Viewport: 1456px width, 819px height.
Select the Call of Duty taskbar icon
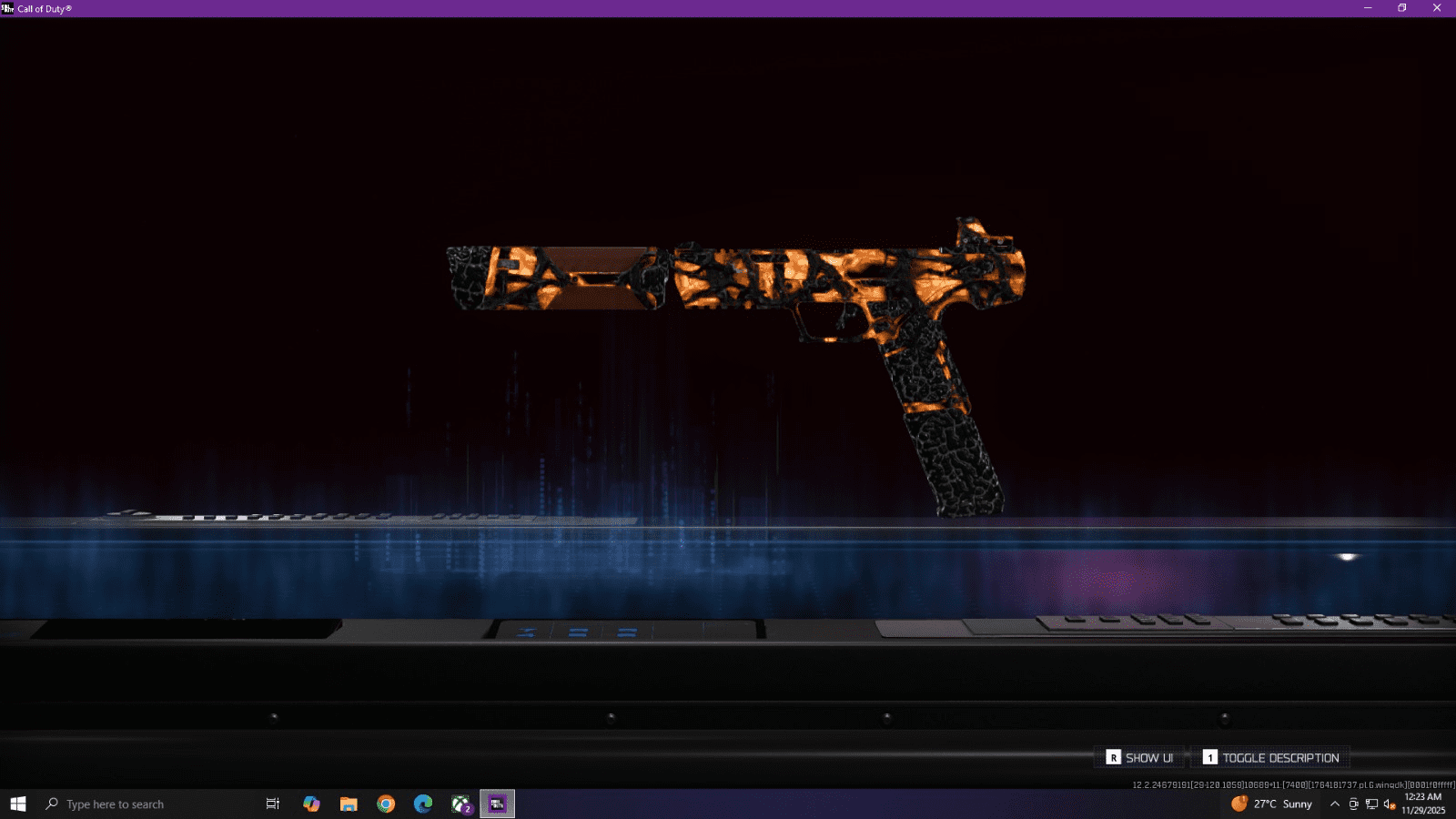click(x=497, y=804)
